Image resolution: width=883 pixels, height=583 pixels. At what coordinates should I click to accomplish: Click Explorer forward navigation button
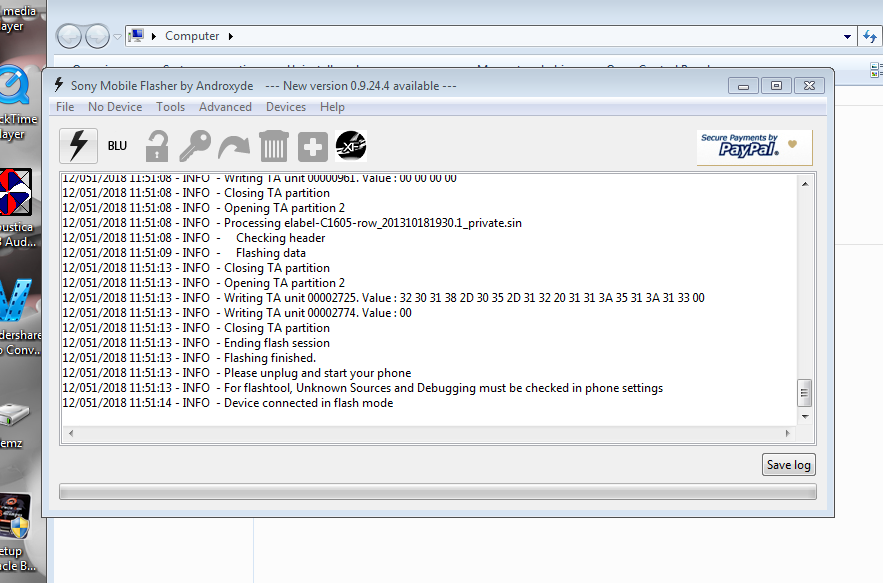tap(97, 37)
